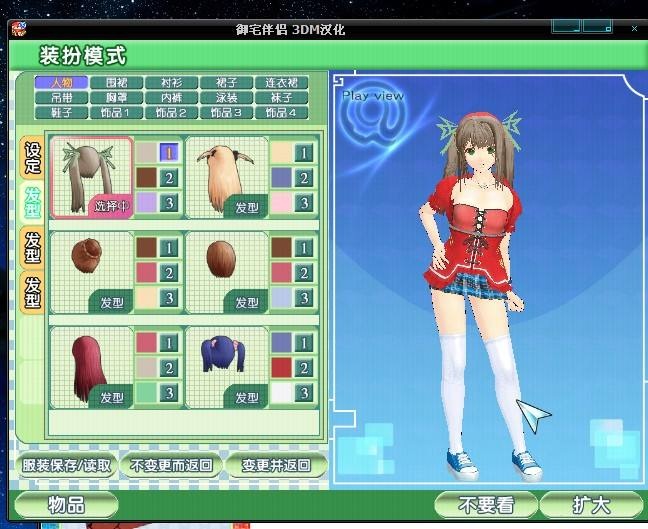
Task: Open the 泳装 category tab
Action: [226, 98]
